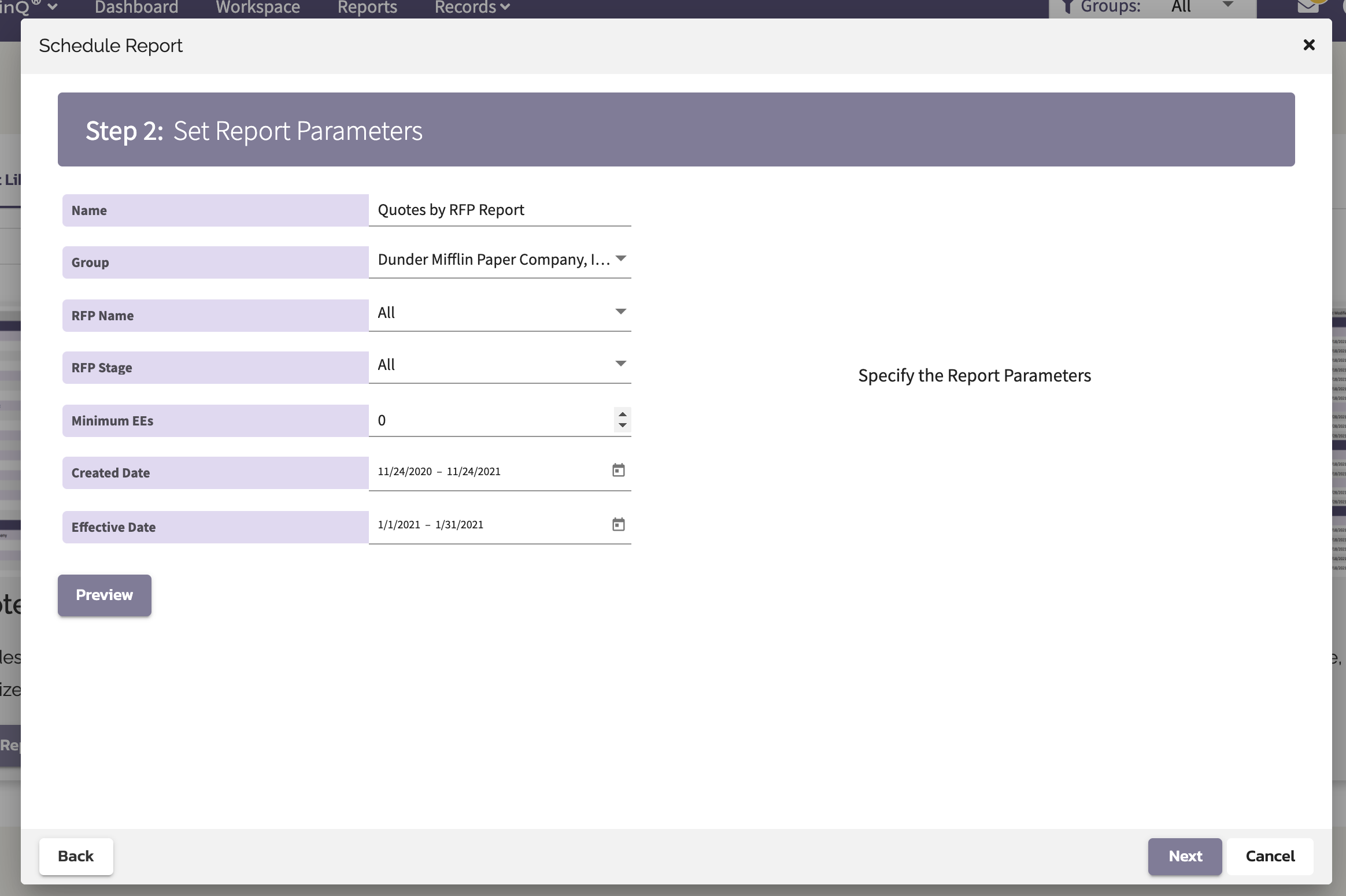The image size is (1346, 896).
Task: Click the 'Step 2: Set Report Parameters' heading
Action: 254,131
